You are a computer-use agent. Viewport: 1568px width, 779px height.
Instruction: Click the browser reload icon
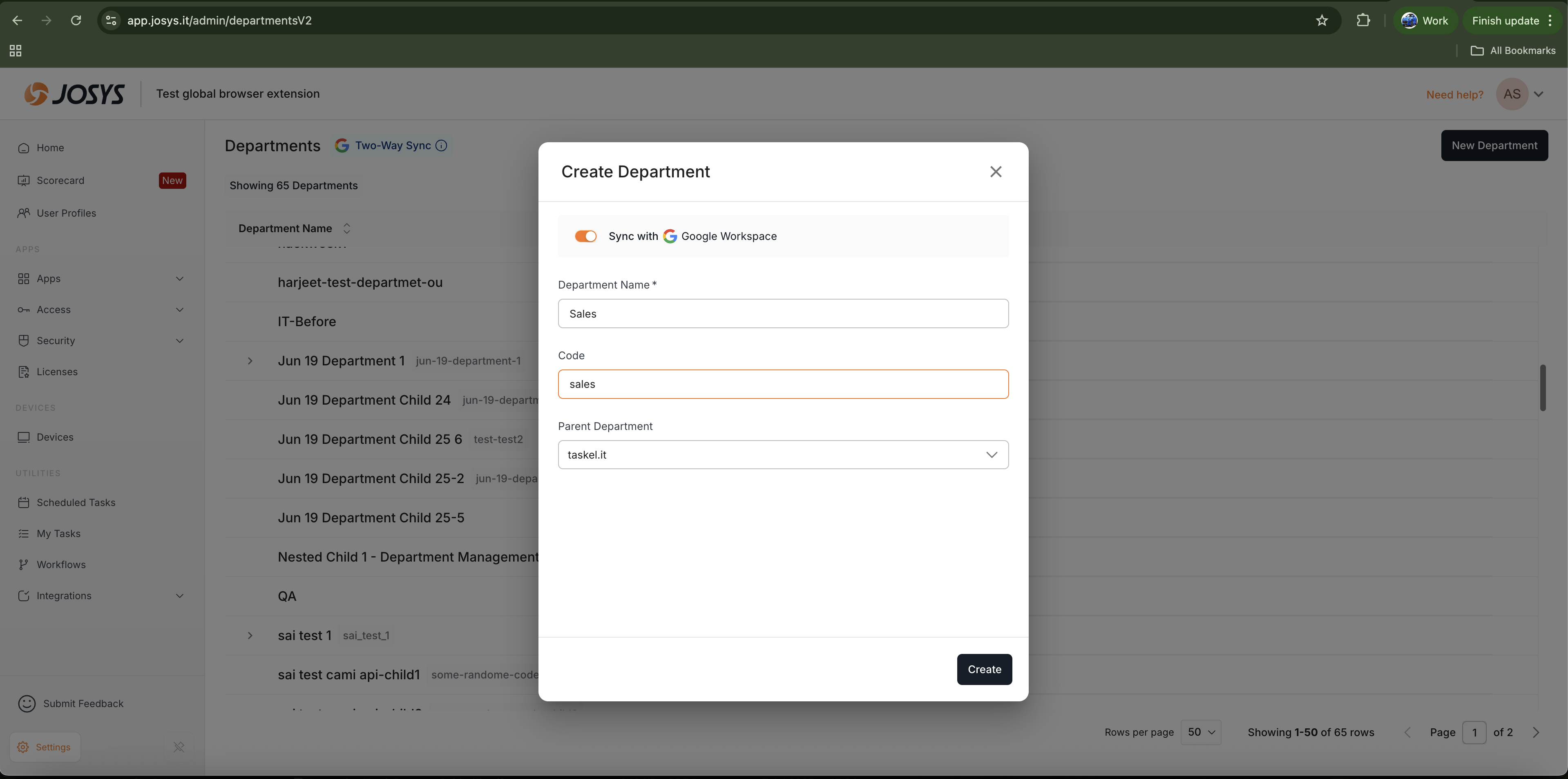(x=76, y=21)
